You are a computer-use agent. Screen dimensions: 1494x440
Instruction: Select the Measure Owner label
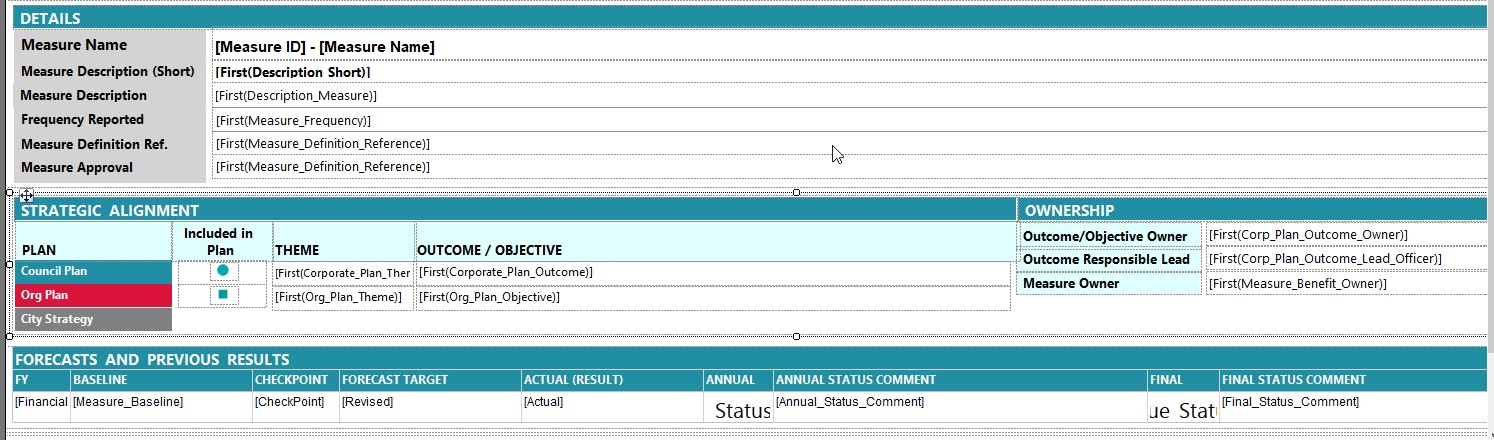point(1110,283)
